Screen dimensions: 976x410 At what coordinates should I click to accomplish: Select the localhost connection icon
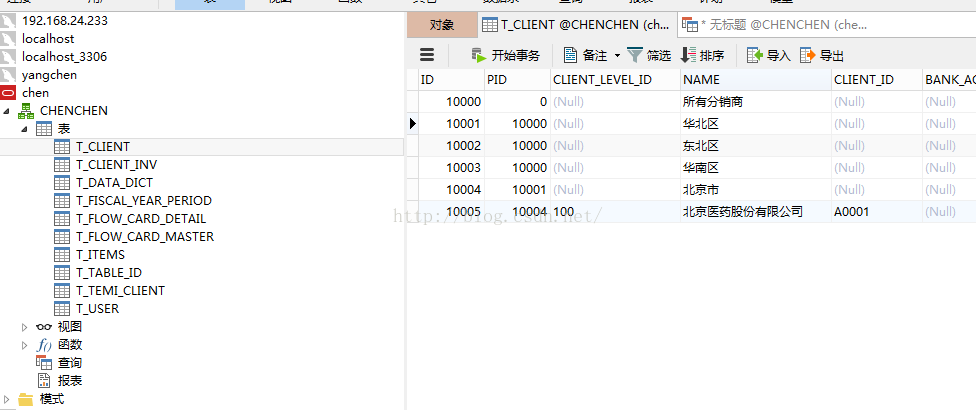coord(8,39)
